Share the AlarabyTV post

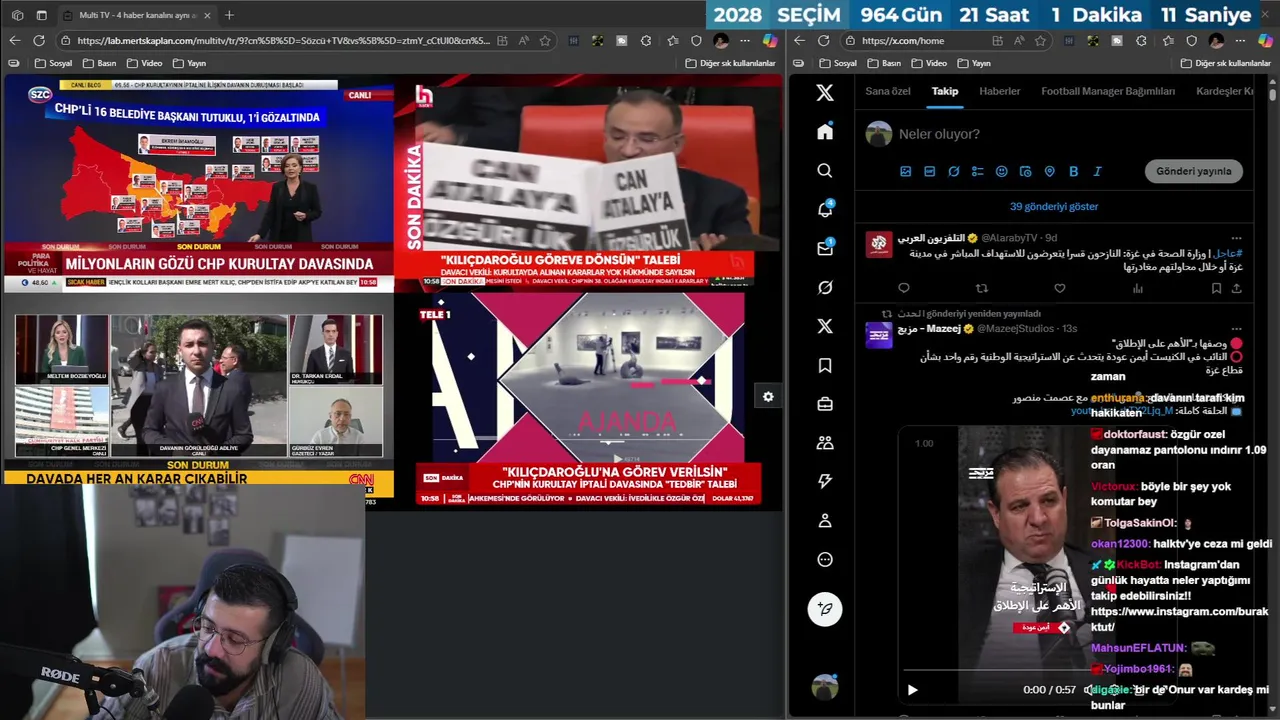click(x=1236, y=288)
